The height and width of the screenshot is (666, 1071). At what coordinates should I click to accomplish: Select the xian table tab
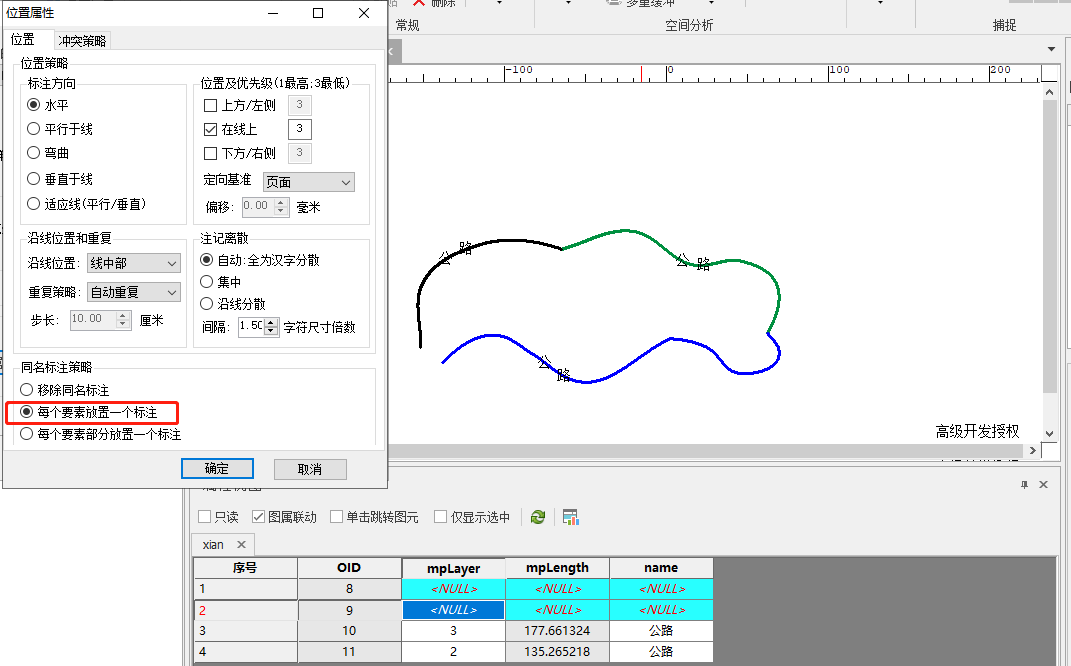213,545
